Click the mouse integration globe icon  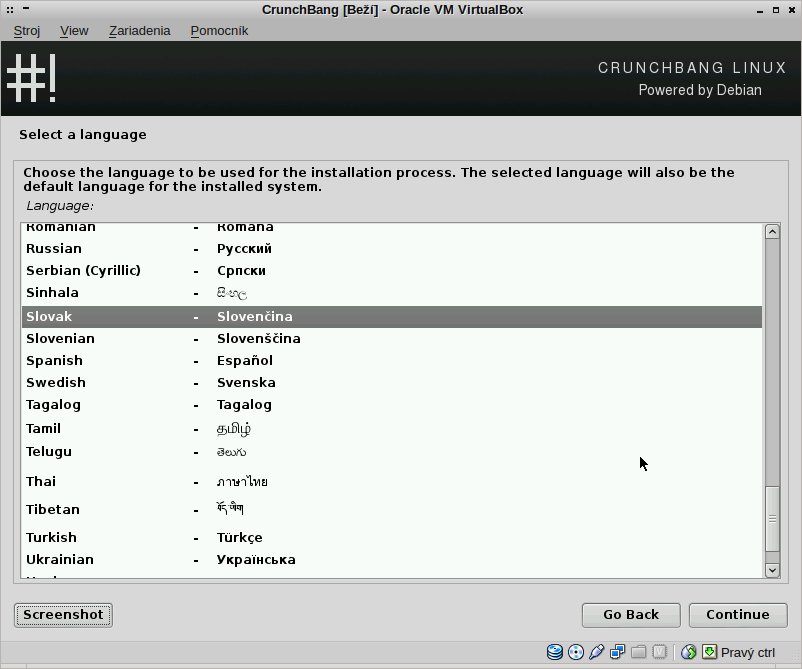pyautogui.click(x=688, y=652)
